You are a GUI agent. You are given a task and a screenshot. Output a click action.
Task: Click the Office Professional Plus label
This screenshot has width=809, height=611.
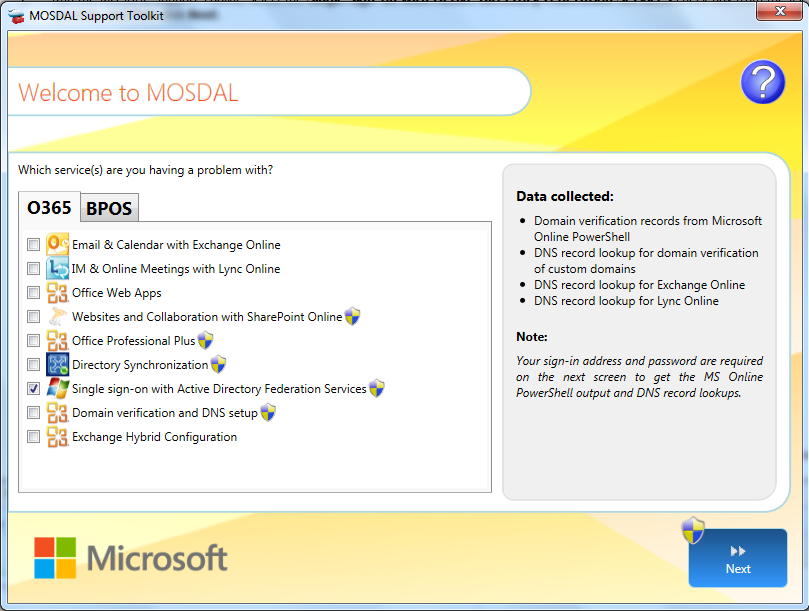click(x=134, y=341)
